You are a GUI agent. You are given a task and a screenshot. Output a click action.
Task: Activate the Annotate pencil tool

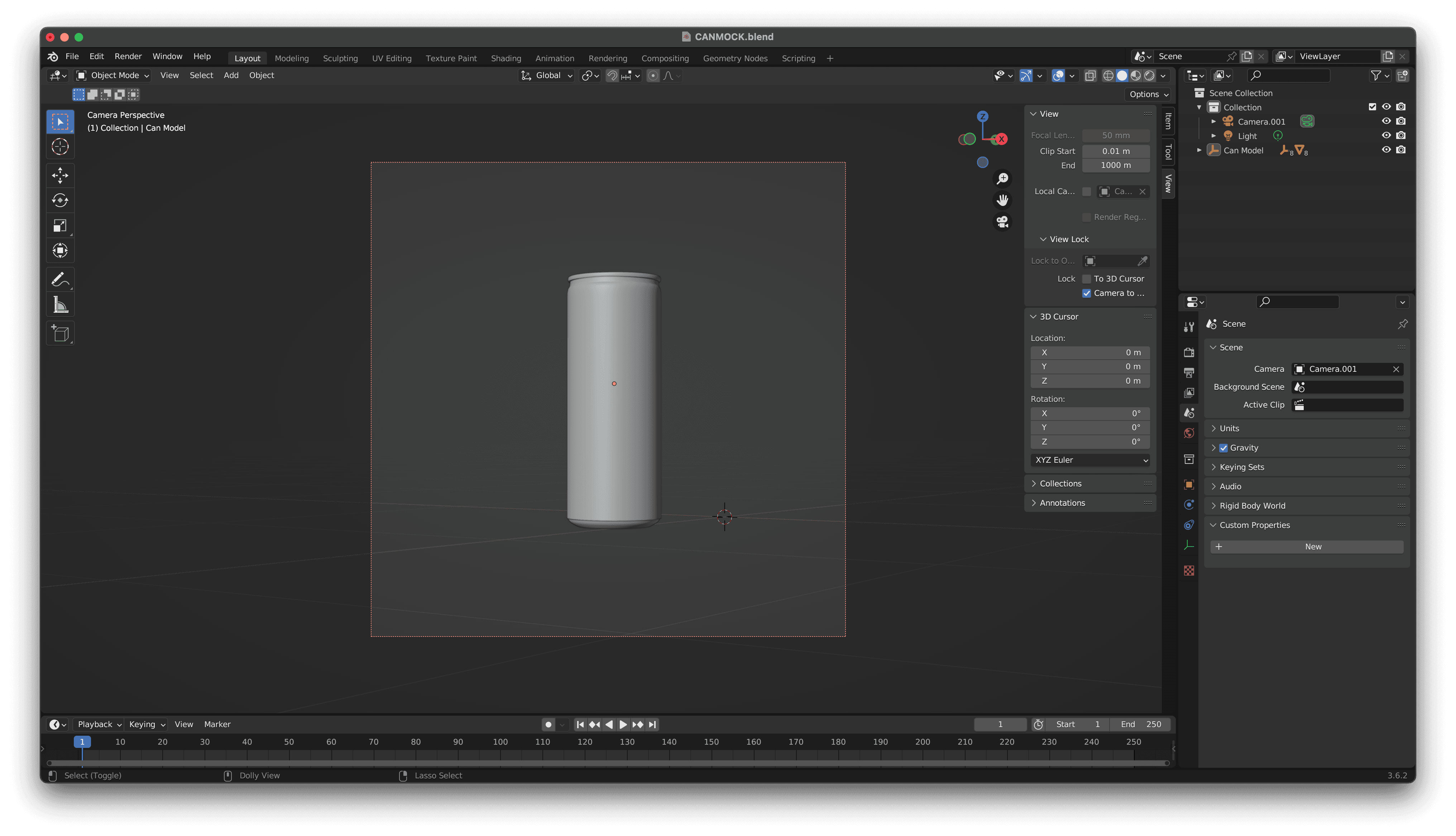[60, 280]
